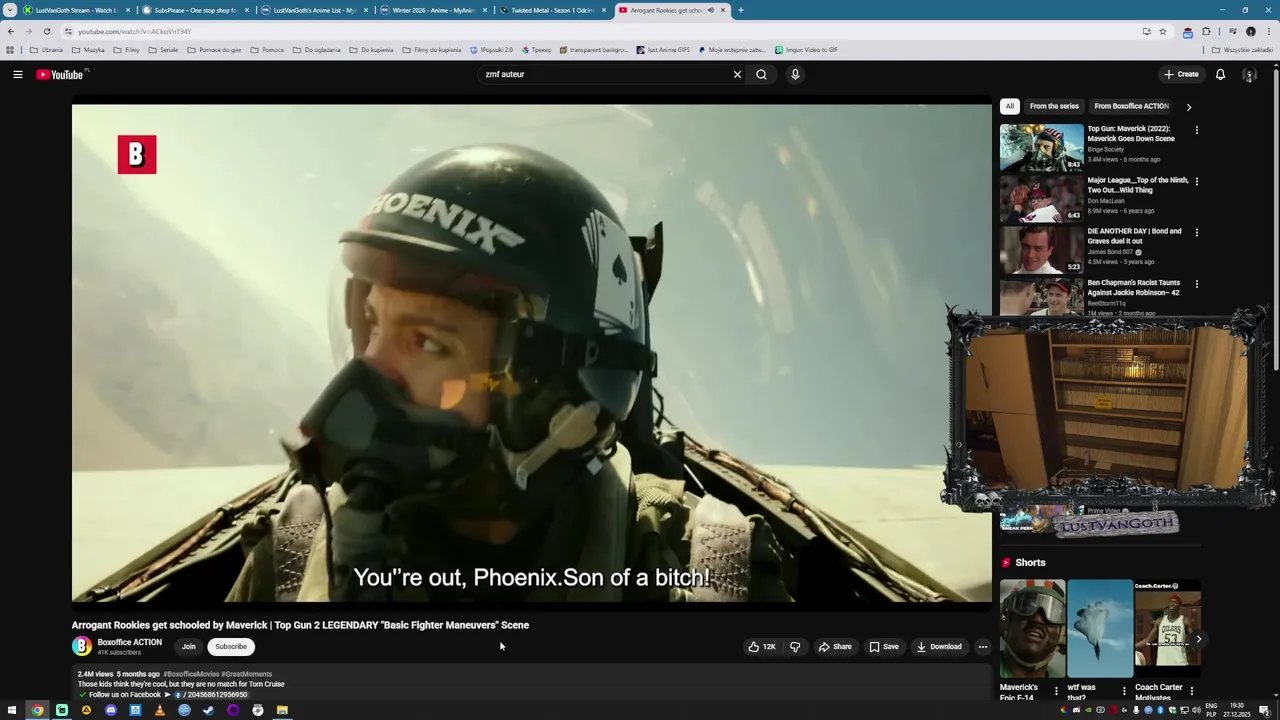Open options for Major League video
The image size is (1280, 720).
(x=1196, y=181)
